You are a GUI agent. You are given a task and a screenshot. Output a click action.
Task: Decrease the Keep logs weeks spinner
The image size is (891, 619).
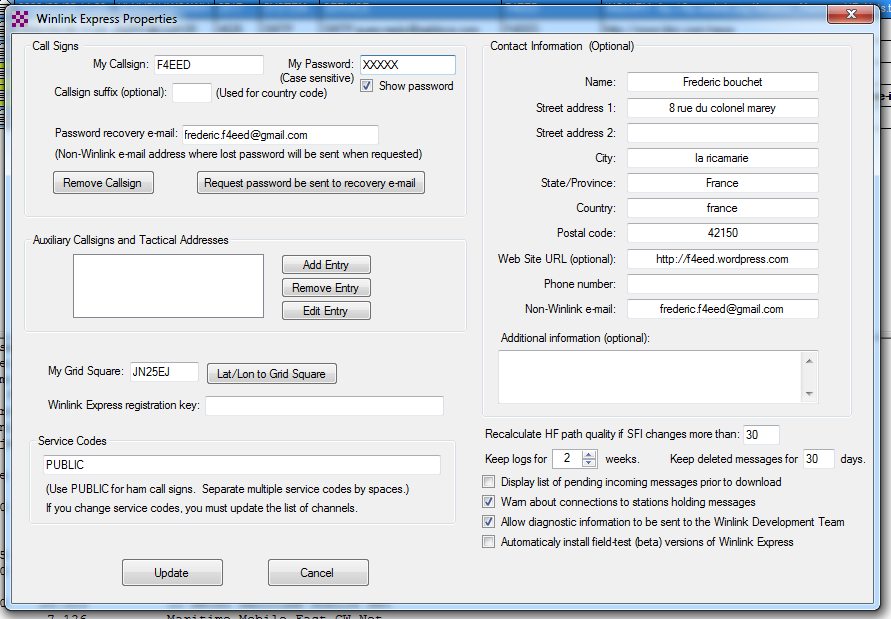coord(589,463)
